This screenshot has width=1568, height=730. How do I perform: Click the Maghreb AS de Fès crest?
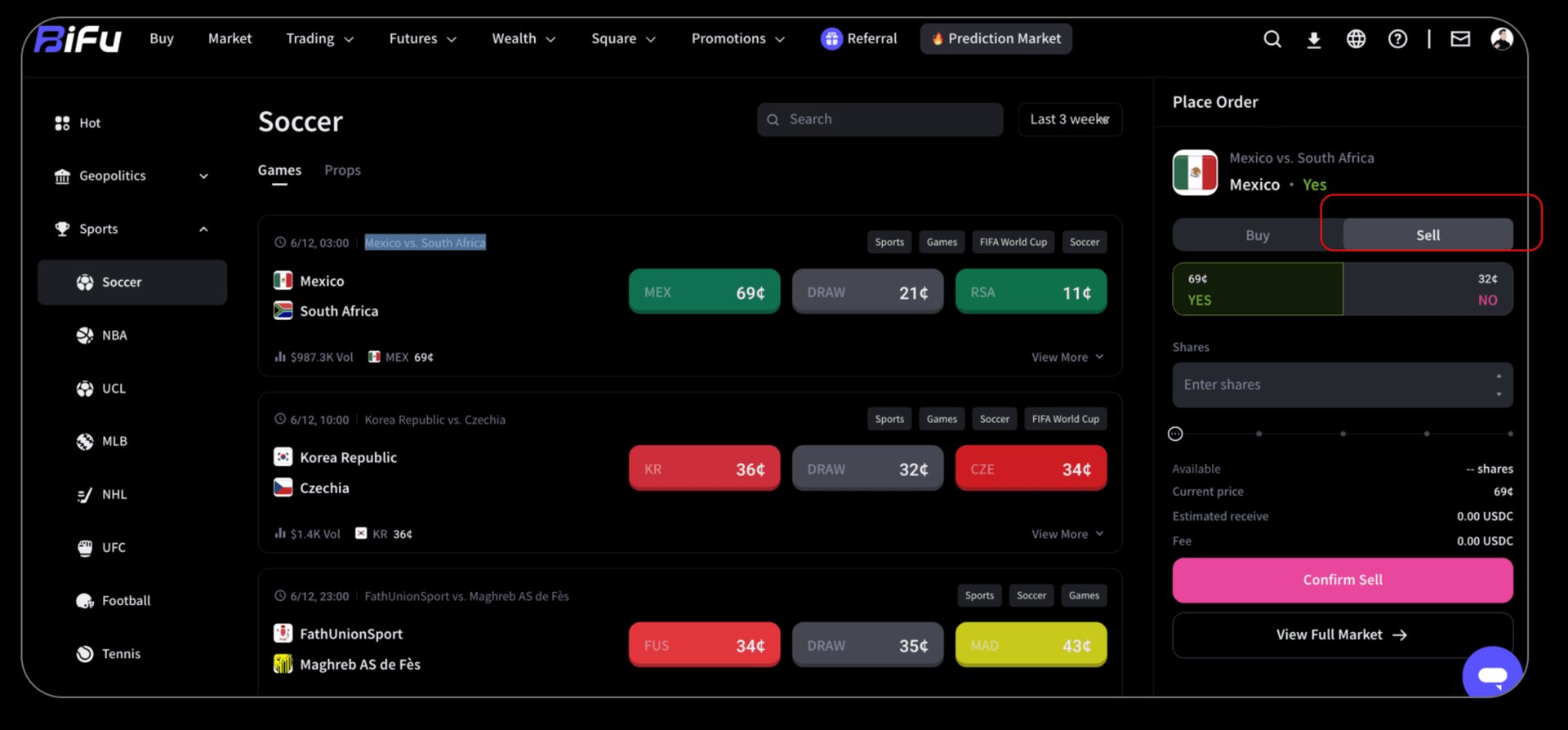tap(283, 664)
